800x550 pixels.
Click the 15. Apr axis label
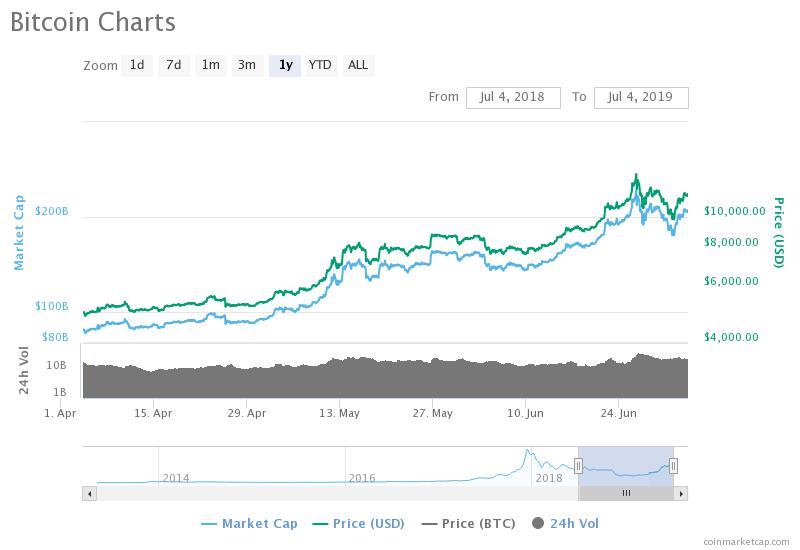(x=153, y=413)
